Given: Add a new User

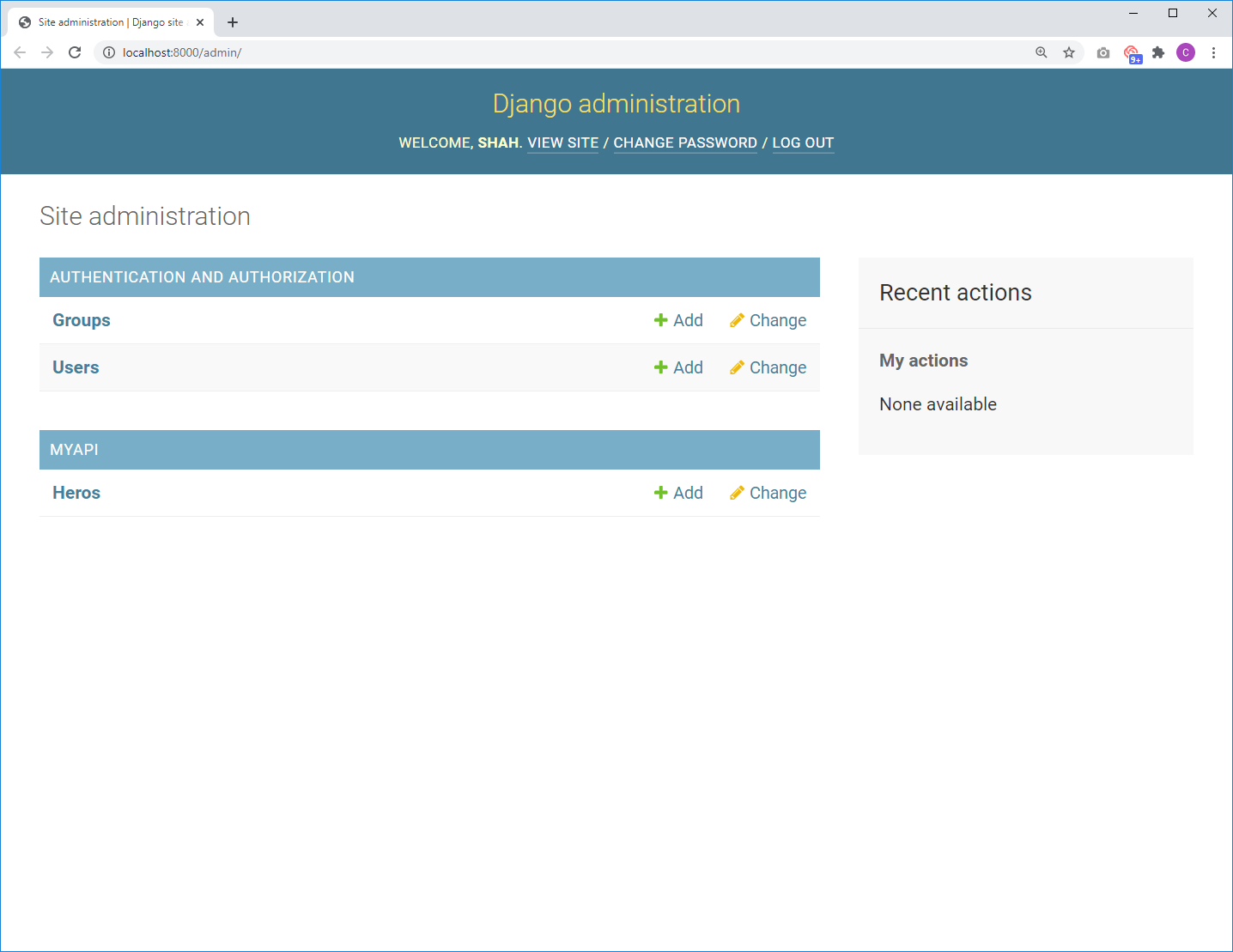Looking at the screenshot, I should coord(678,367).
